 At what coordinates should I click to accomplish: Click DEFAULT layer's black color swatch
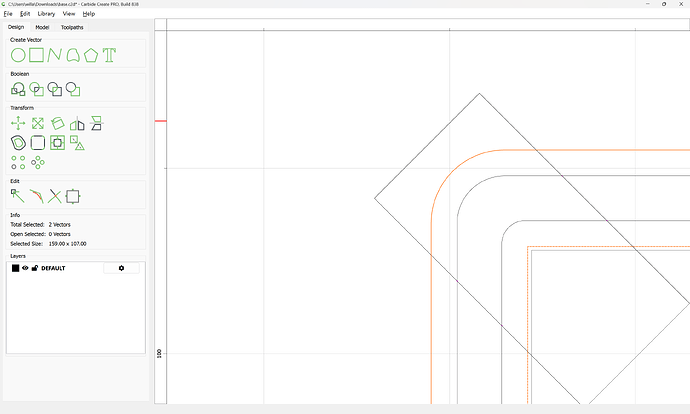point(15,268)
